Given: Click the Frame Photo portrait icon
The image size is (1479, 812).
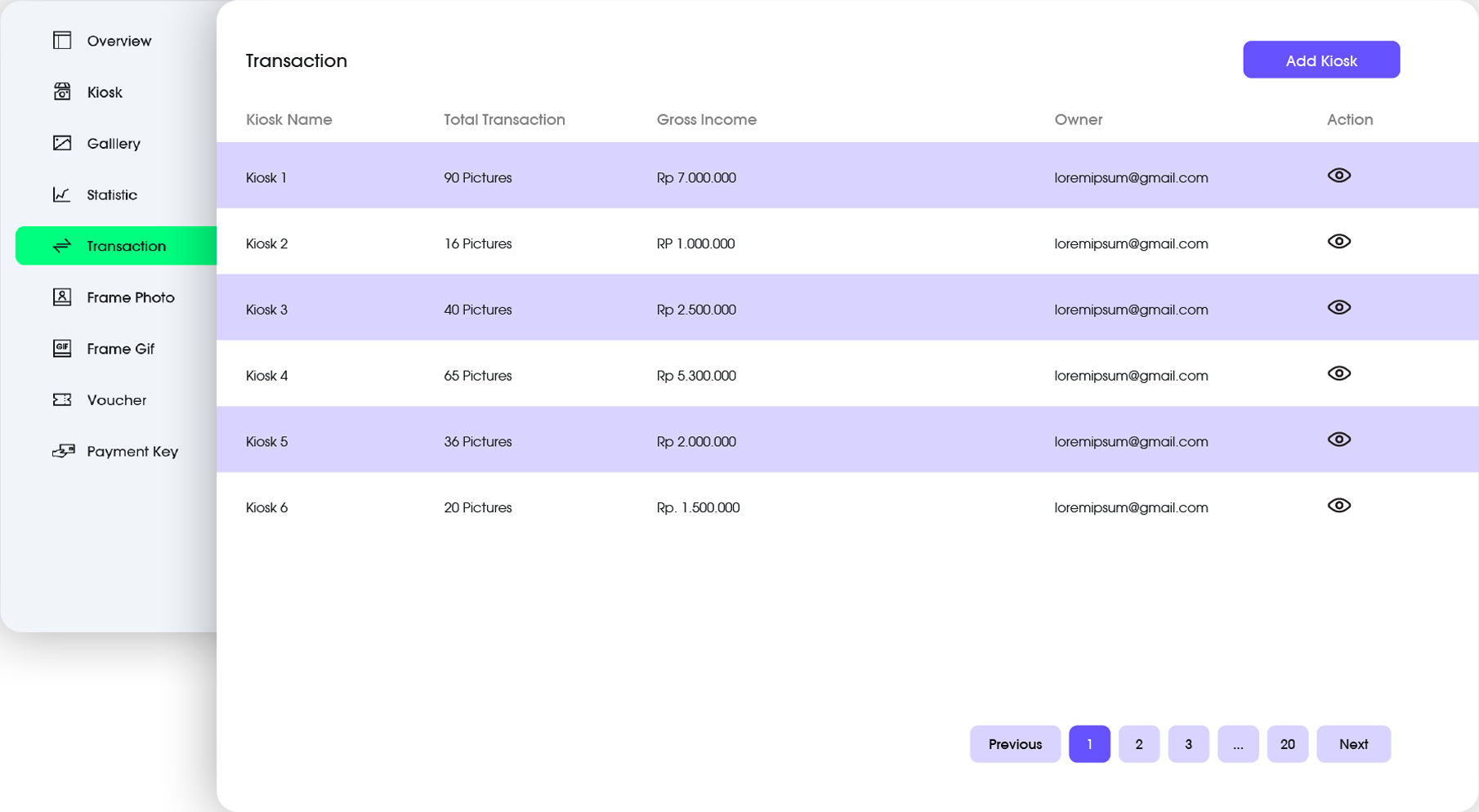Looking at the screenshot, I should 62,297.
